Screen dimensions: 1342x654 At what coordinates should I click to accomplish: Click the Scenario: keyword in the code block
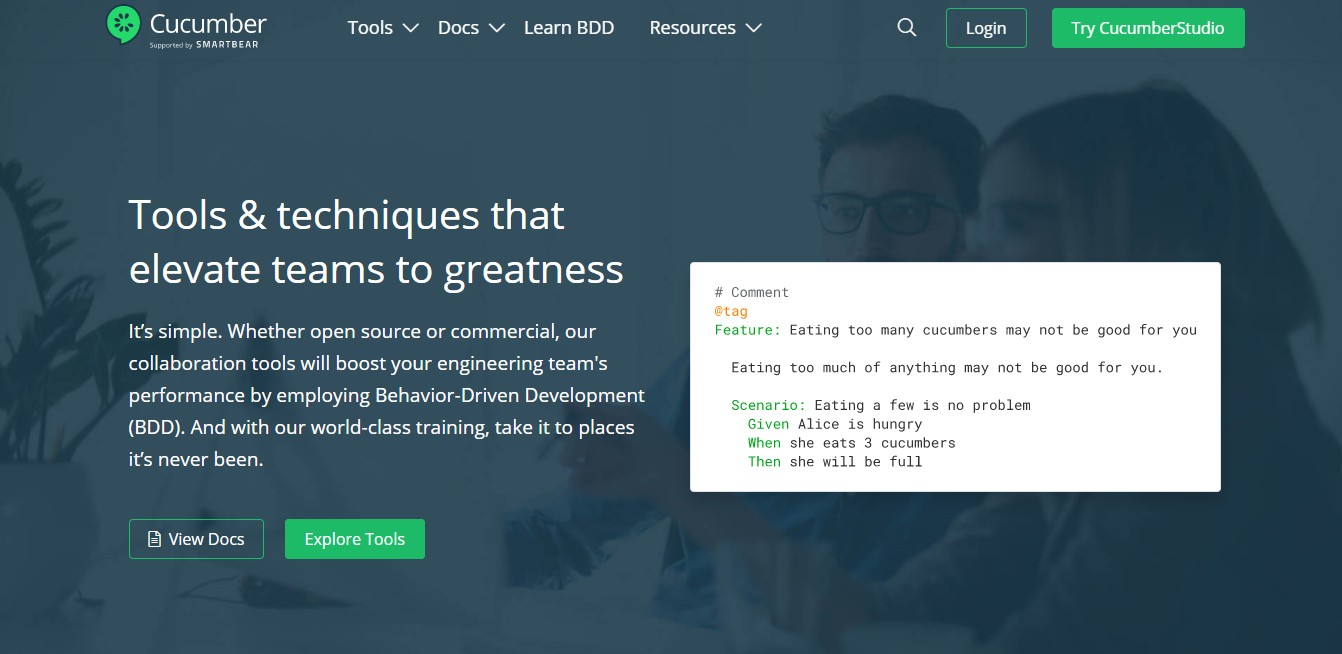click(x=768, y=405)
